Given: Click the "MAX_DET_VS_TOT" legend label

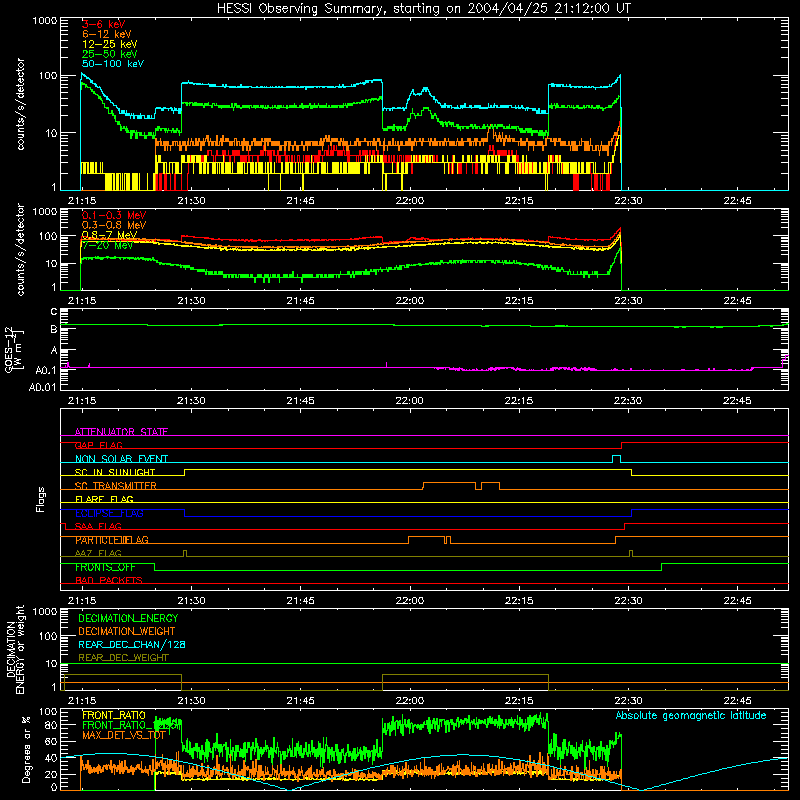Looking at the screenshot, I should pos(124,735).
